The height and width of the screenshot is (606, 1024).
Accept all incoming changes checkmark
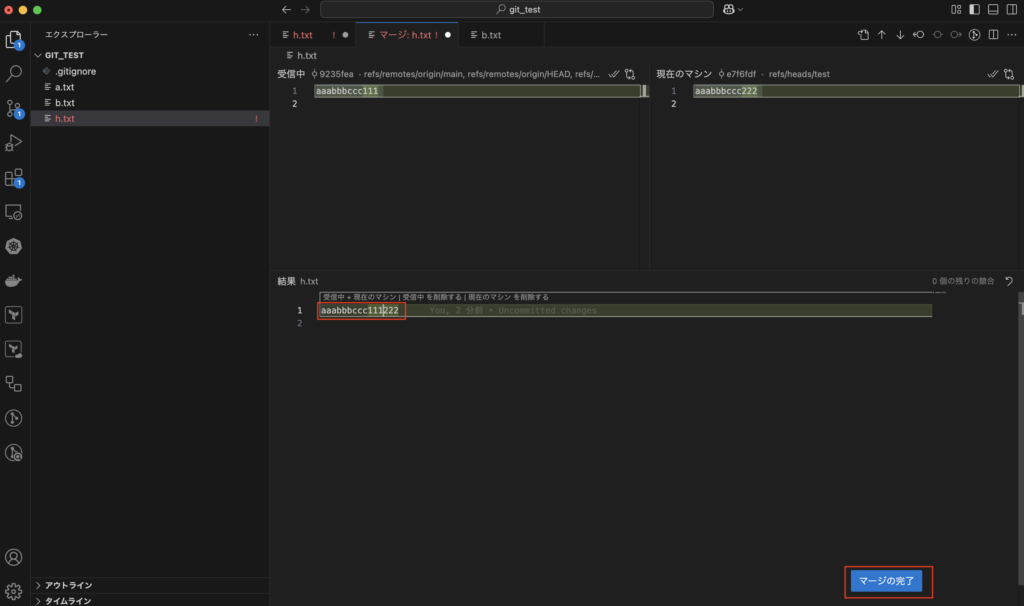point(613,74)
